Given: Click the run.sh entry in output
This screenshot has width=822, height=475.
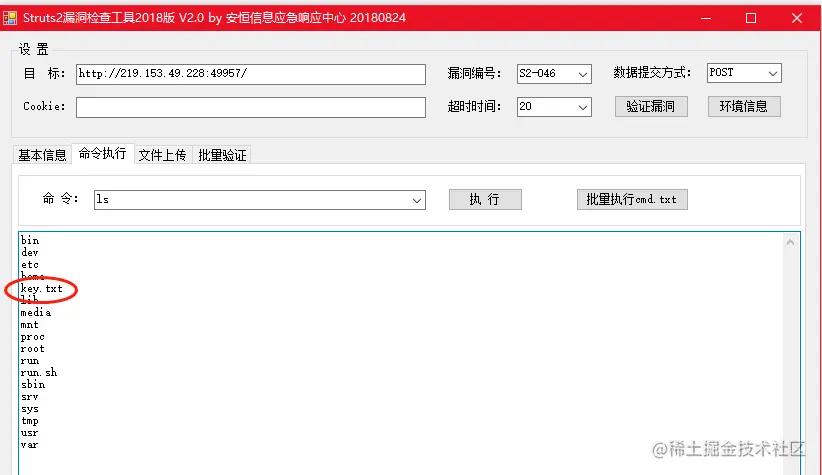Looking at the screenshot, I should click(x=39, y=373).
